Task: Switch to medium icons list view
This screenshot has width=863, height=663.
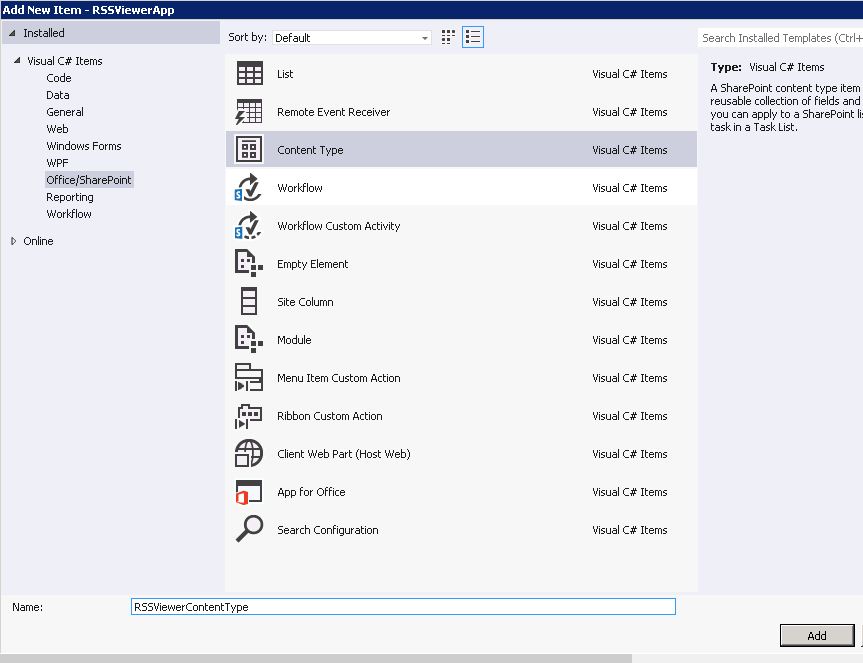Action: point(473,37)
